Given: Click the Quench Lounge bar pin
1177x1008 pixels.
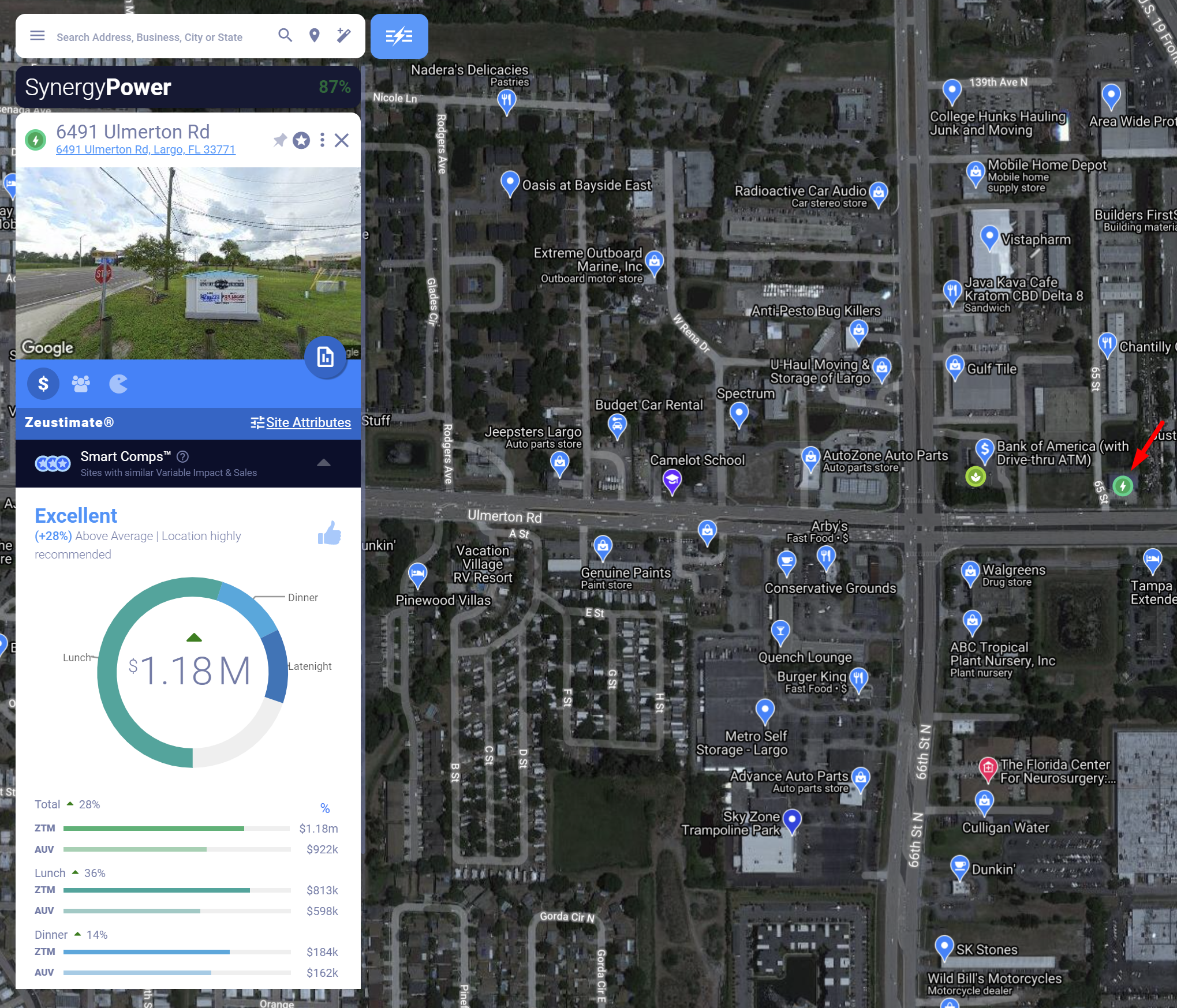Looking at the screenshot, I should coord(780,632).
